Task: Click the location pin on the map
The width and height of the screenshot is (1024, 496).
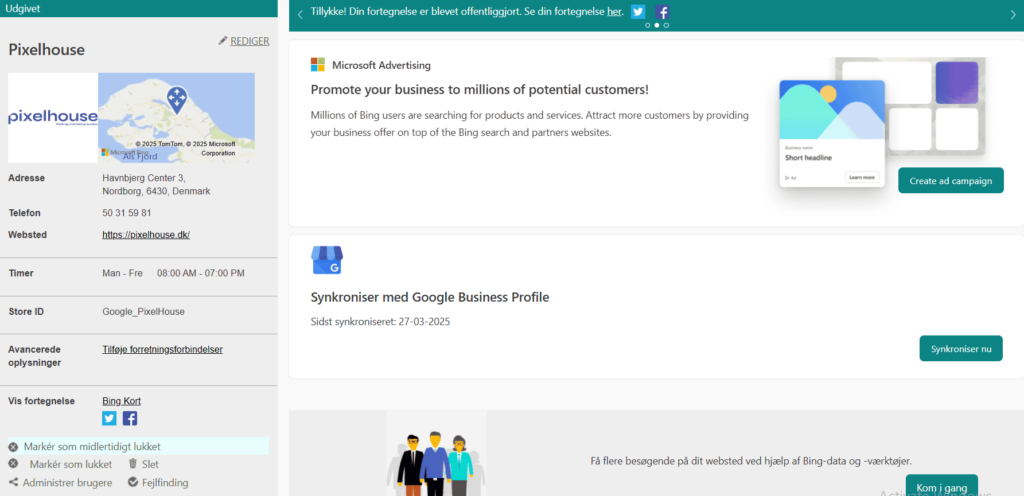Action: coord(176,99)
